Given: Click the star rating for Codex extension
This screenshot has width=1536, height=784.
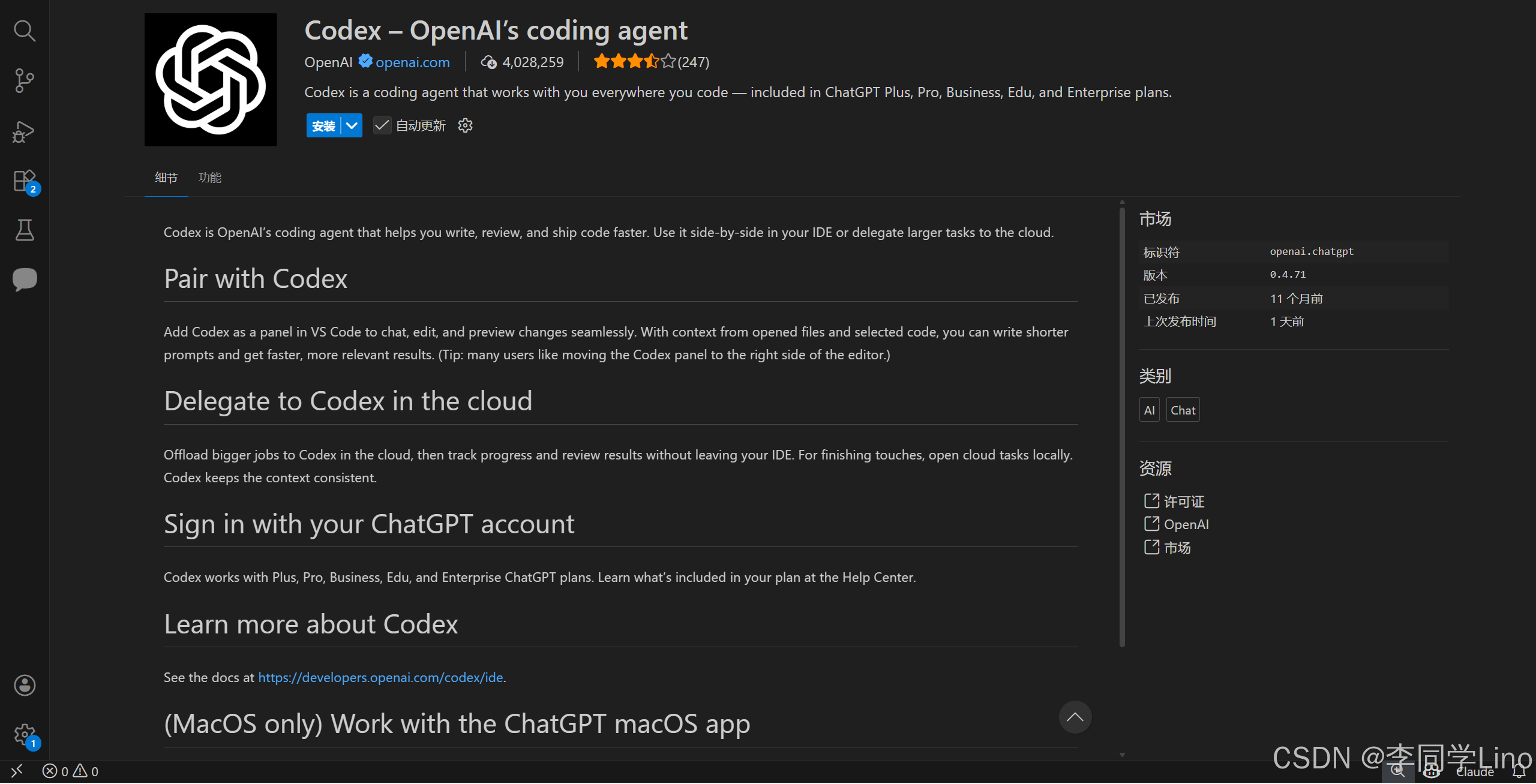Looking at the screenshot, I should click(x=634, y=62).
